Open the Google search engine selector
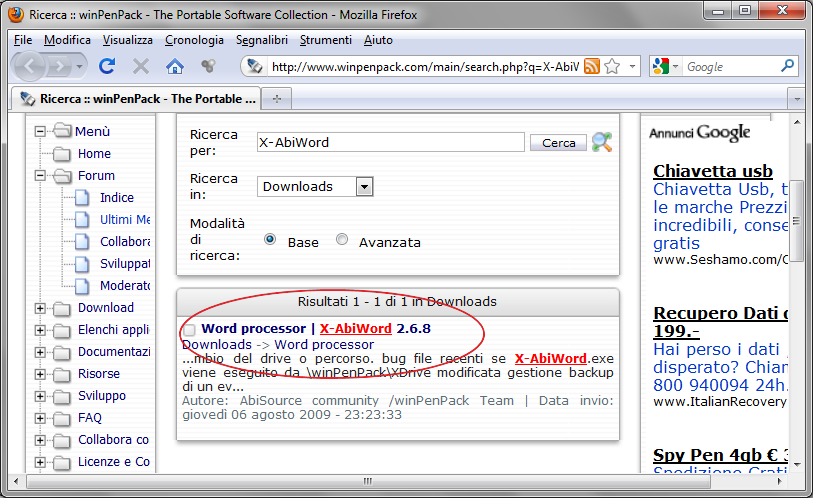This screenshot has width=813, height=498. click(x=665, y=66)
